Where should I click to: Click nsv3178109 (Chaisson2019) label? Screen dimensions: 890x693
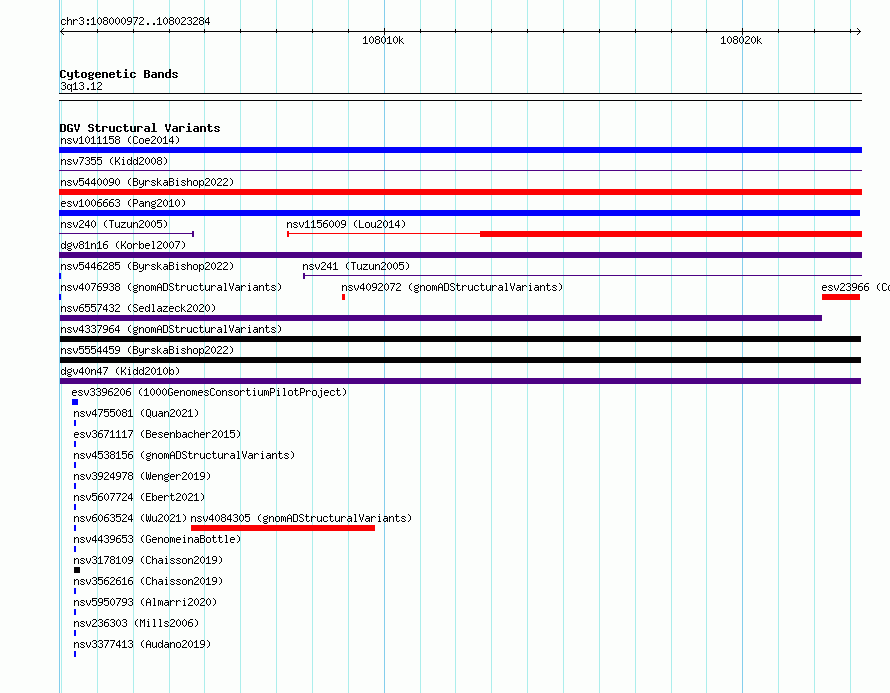point(148,560)
